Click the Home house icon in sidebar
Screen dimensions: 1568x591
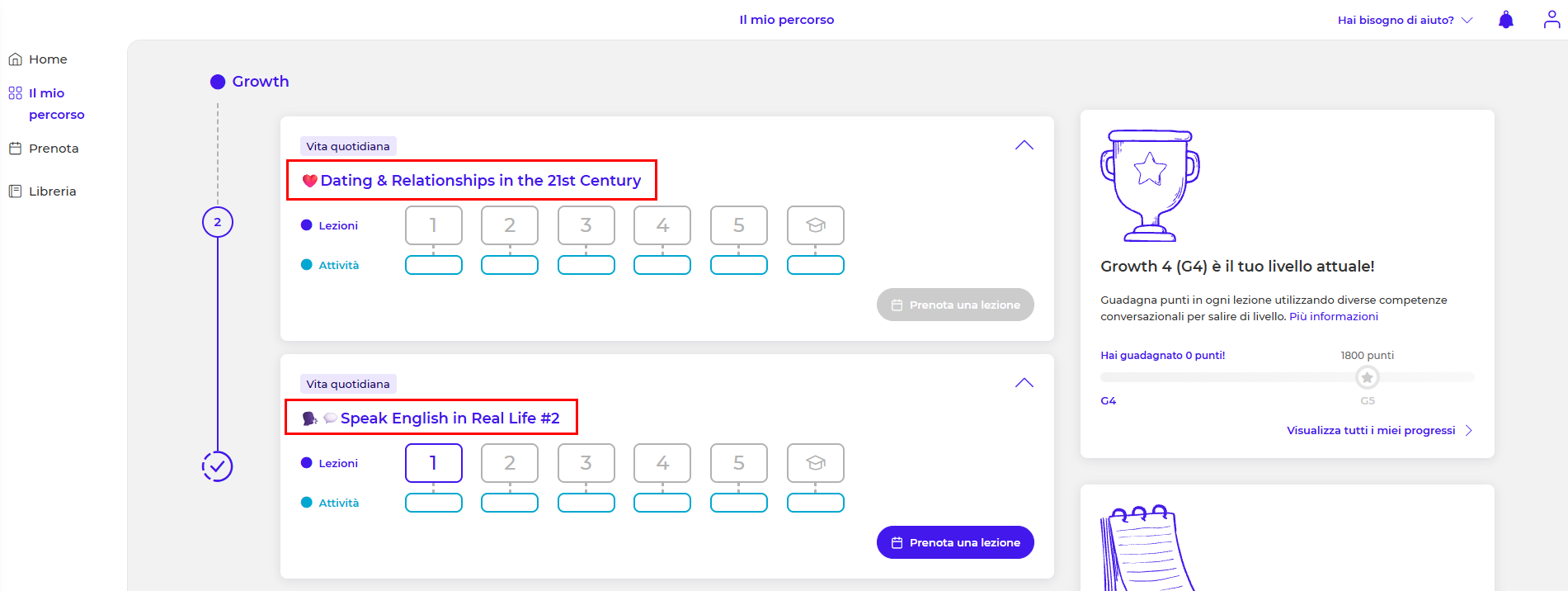tap(15, 59)
